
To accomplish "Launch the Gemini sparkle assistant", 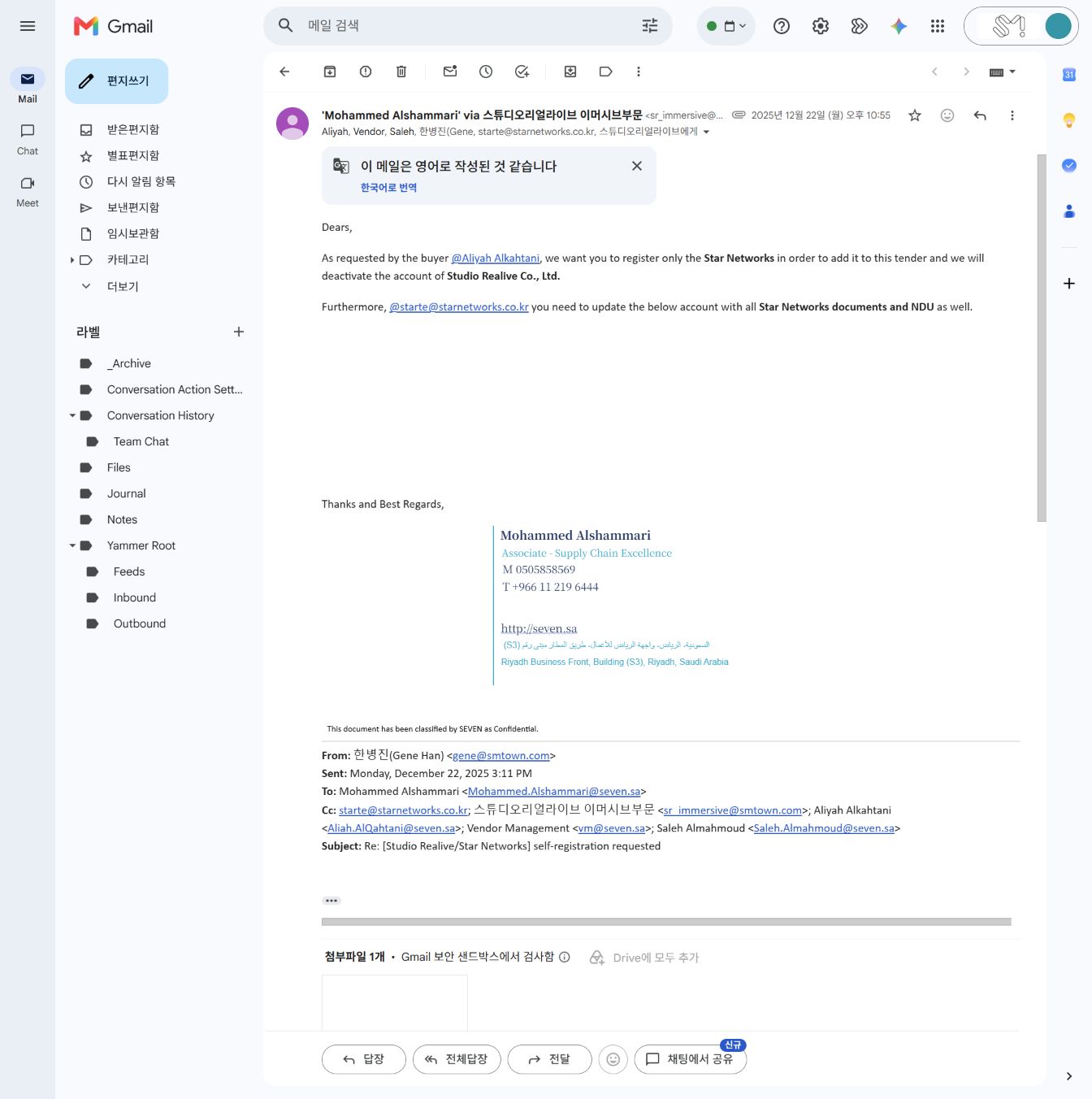I will tap(899, 26).
